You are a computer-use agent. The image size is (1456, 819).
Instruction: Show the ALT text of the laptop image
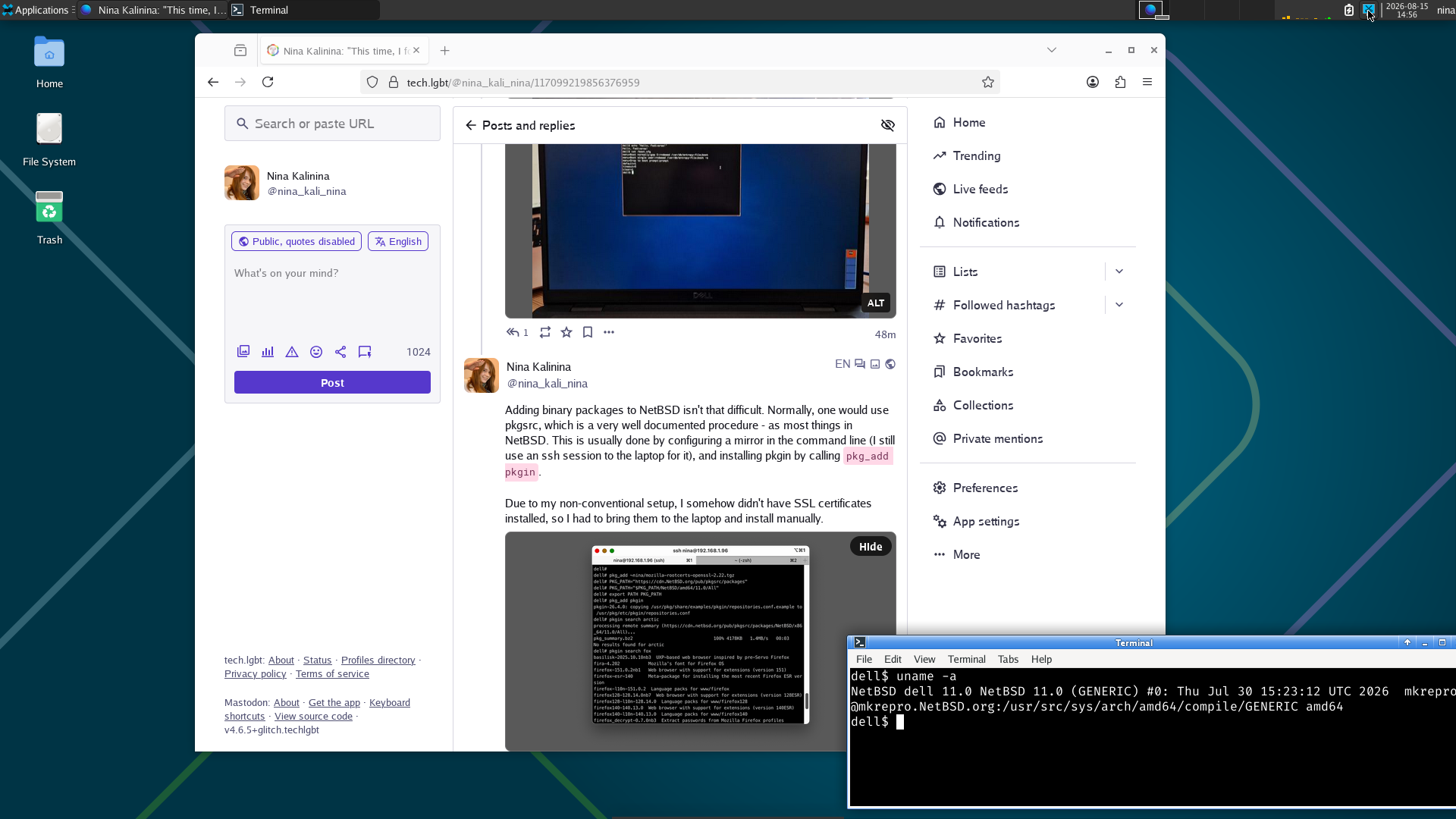click(x=876, y=303)
